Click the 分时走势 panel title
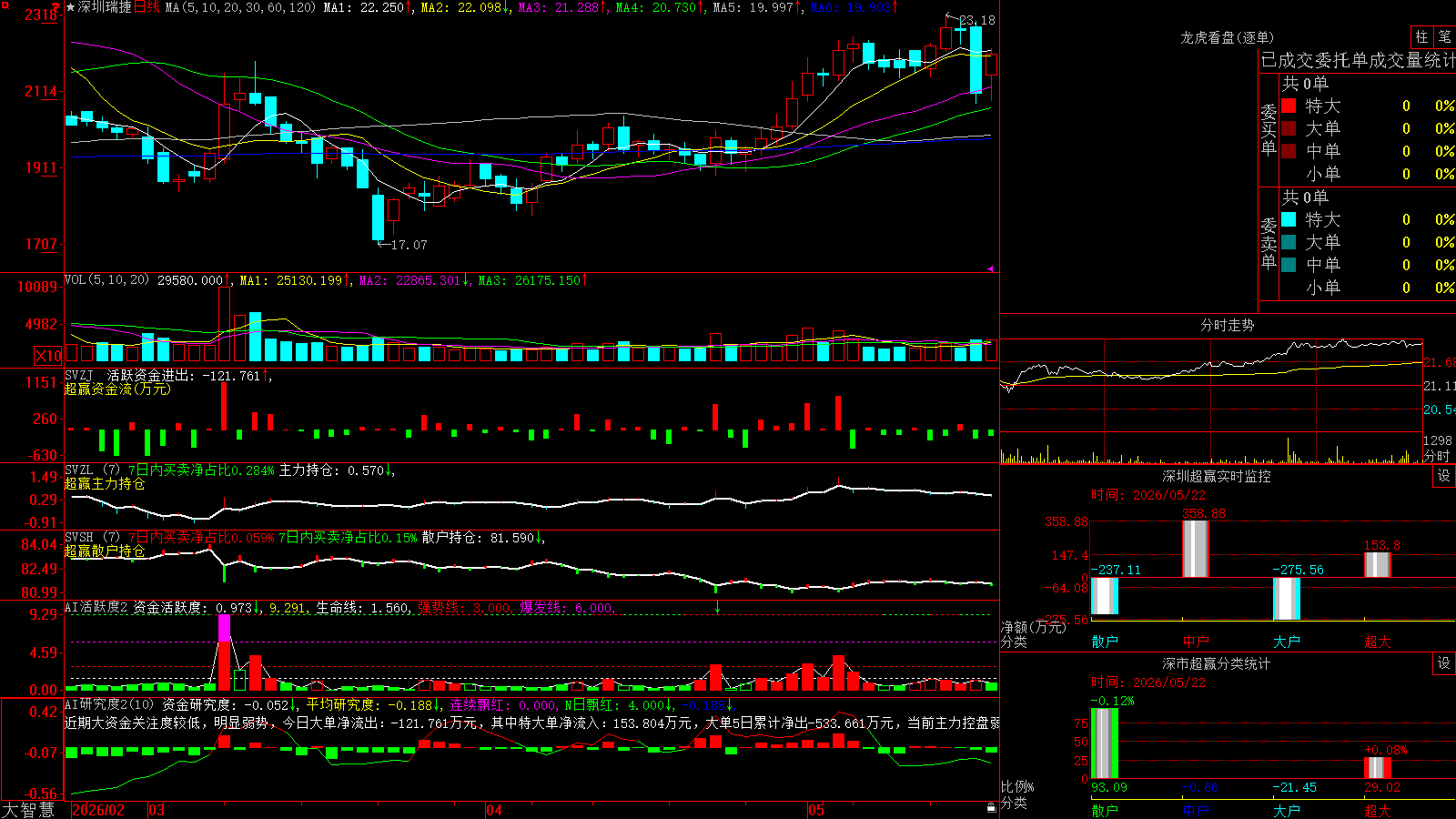The width and height of the screenshot is (1456, 819). tap(1228, 325)
